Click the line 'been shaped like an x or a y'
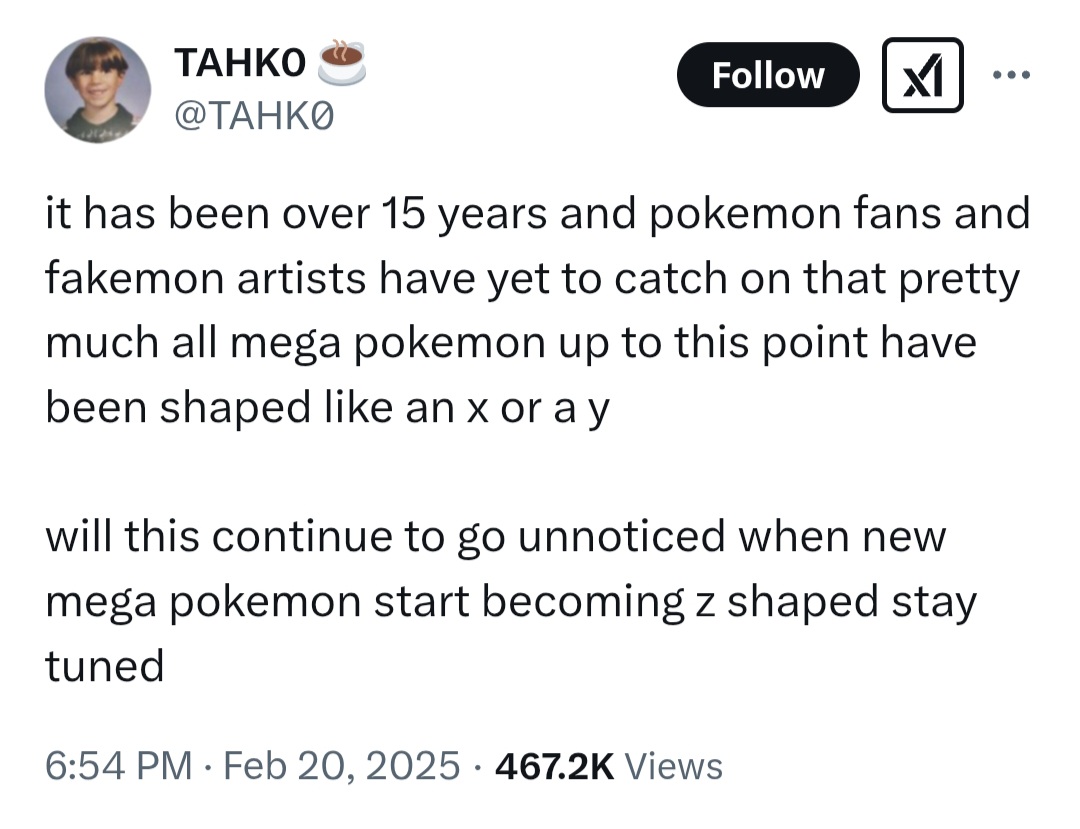 click(x=328, y=407)
